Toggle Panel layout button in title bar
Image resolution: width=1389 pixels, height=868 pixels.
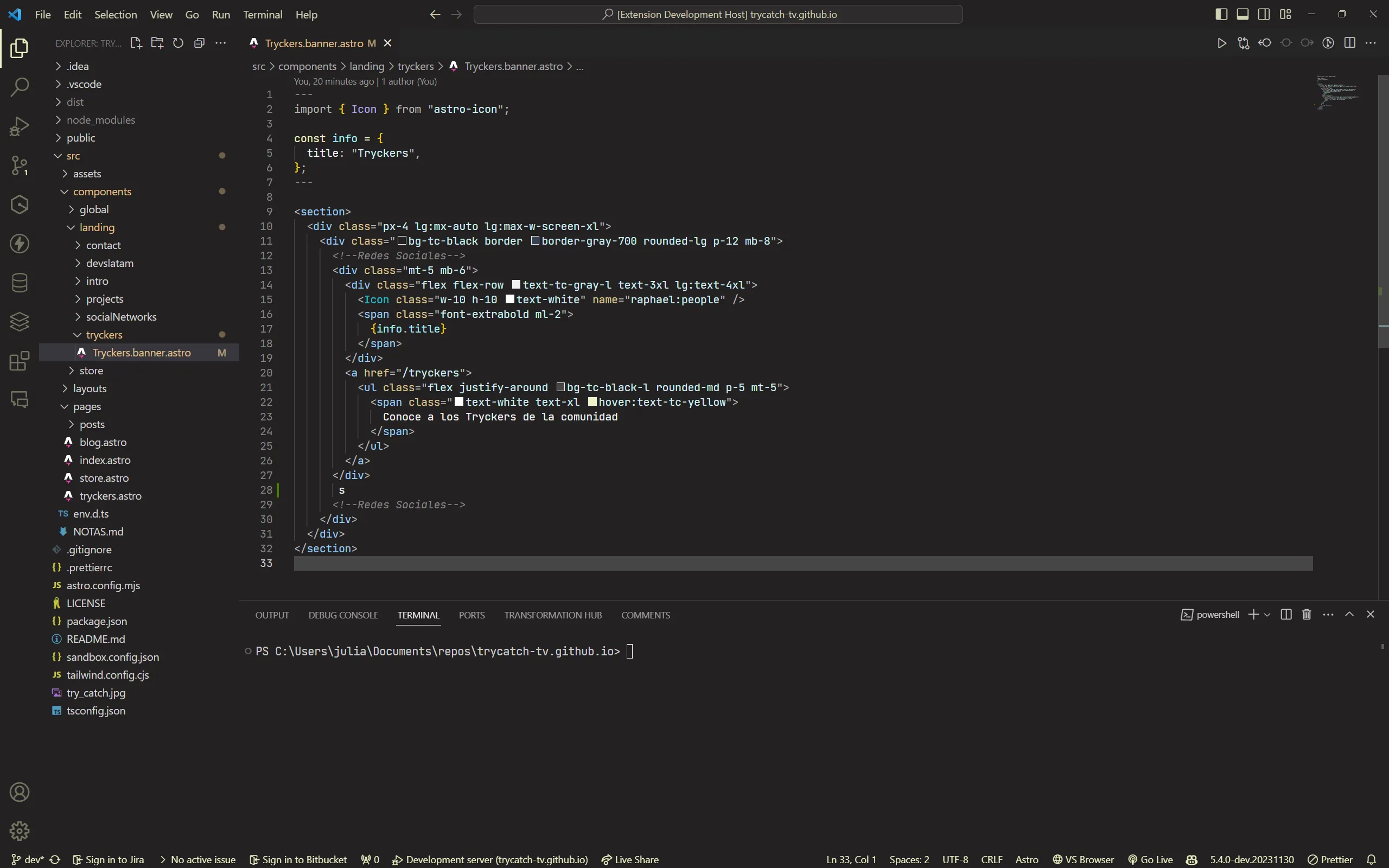point(1243,14)
